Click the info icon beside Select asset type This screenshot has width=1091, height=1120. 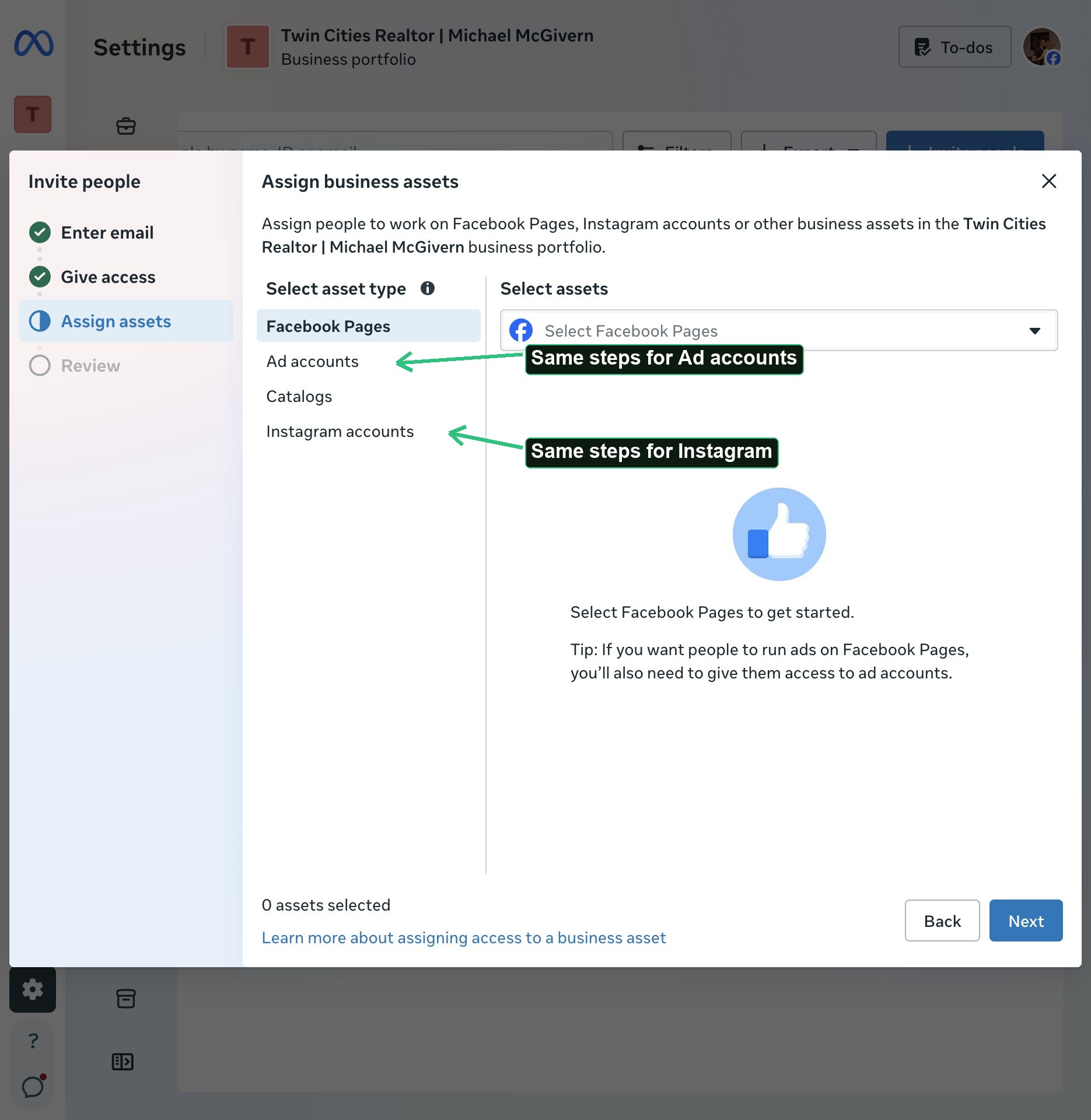tap(428, 288)
